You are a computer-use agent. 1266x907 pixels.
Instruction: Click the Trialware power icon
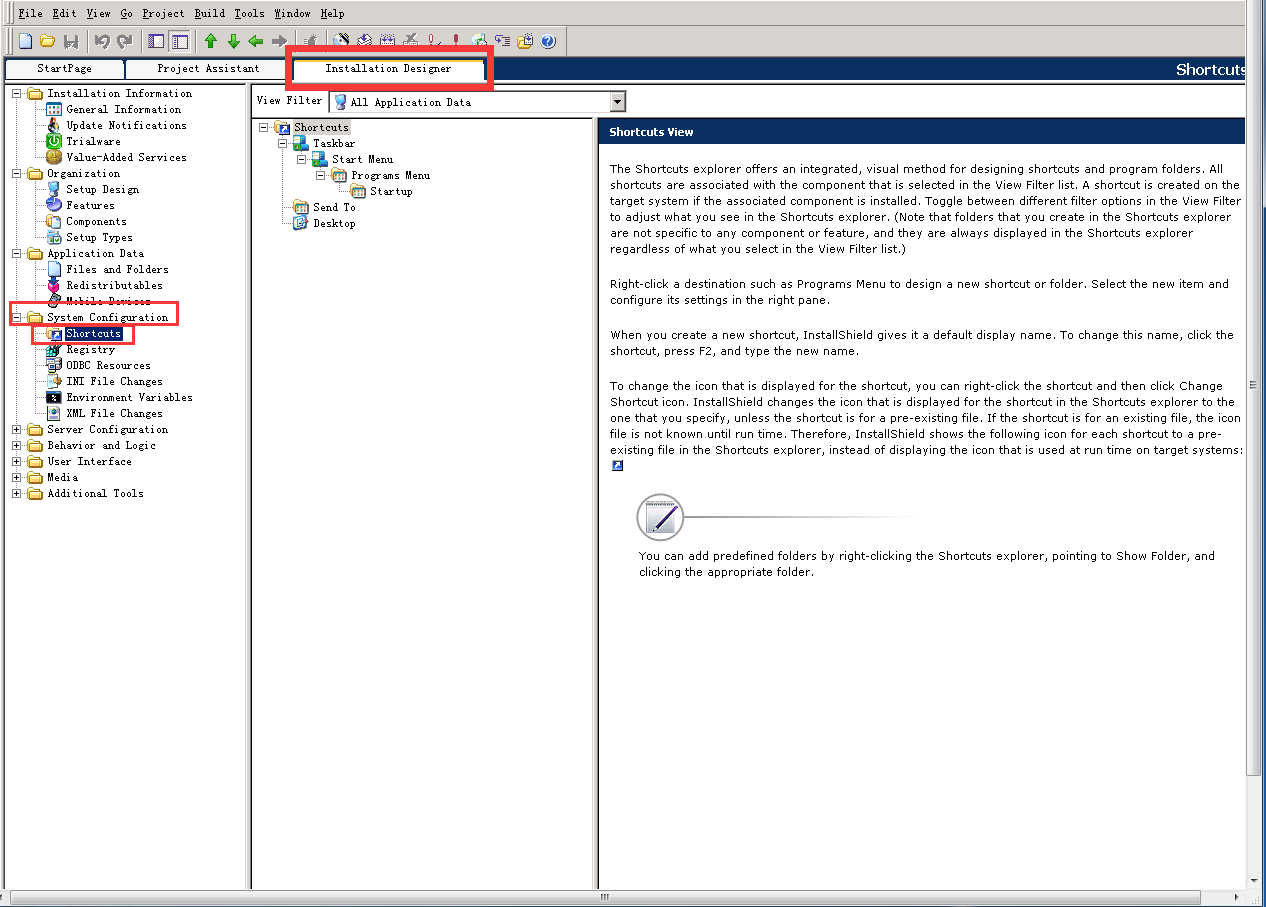pos(54,141)
